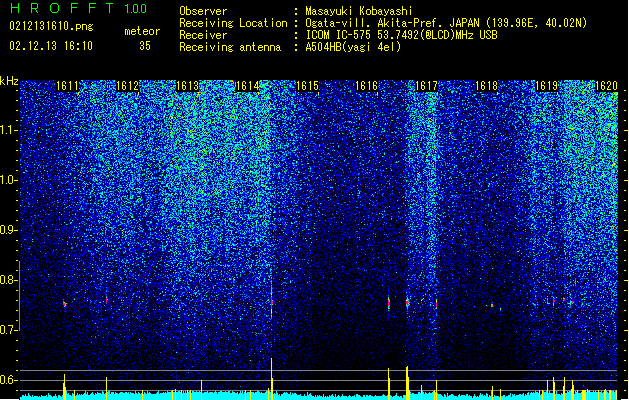
Task: Click the kHz axis unit label
Action: [9, 81]
